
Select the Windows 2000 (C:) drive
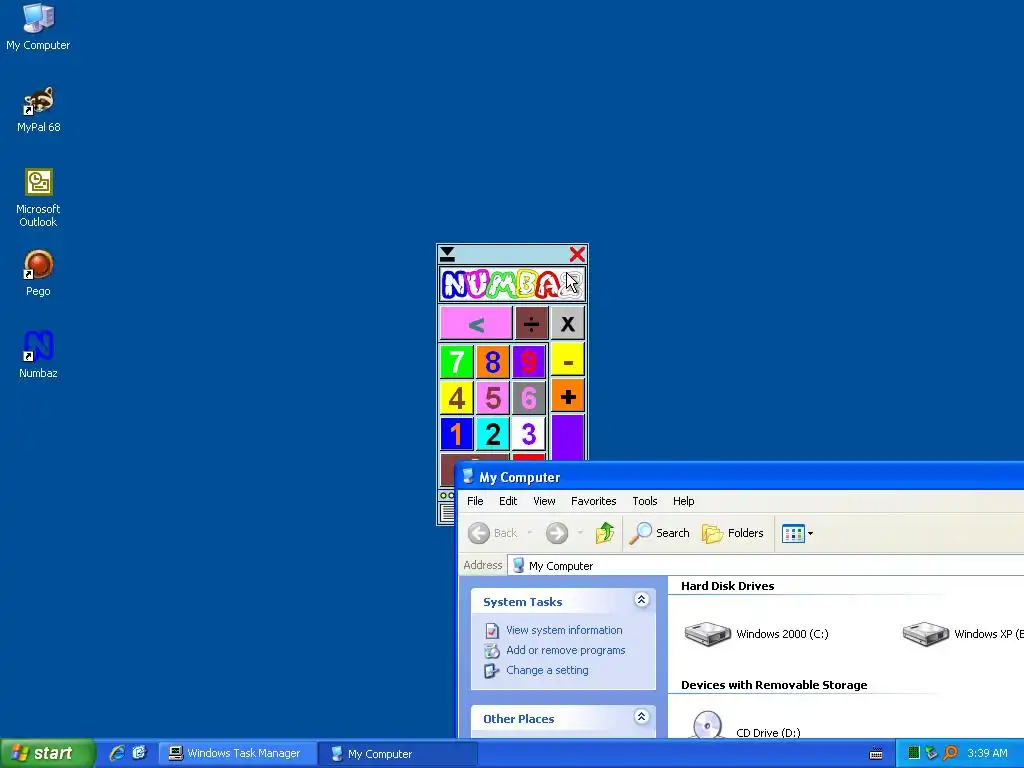pyautogui.click(x=756, y=633)
